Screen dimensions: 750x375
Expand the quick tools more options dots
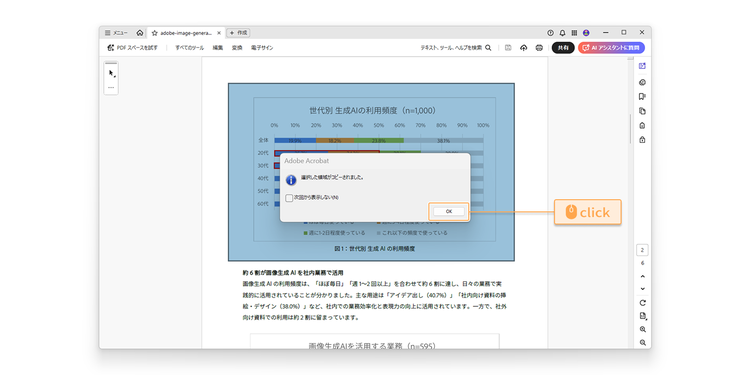tap(111, 88)
